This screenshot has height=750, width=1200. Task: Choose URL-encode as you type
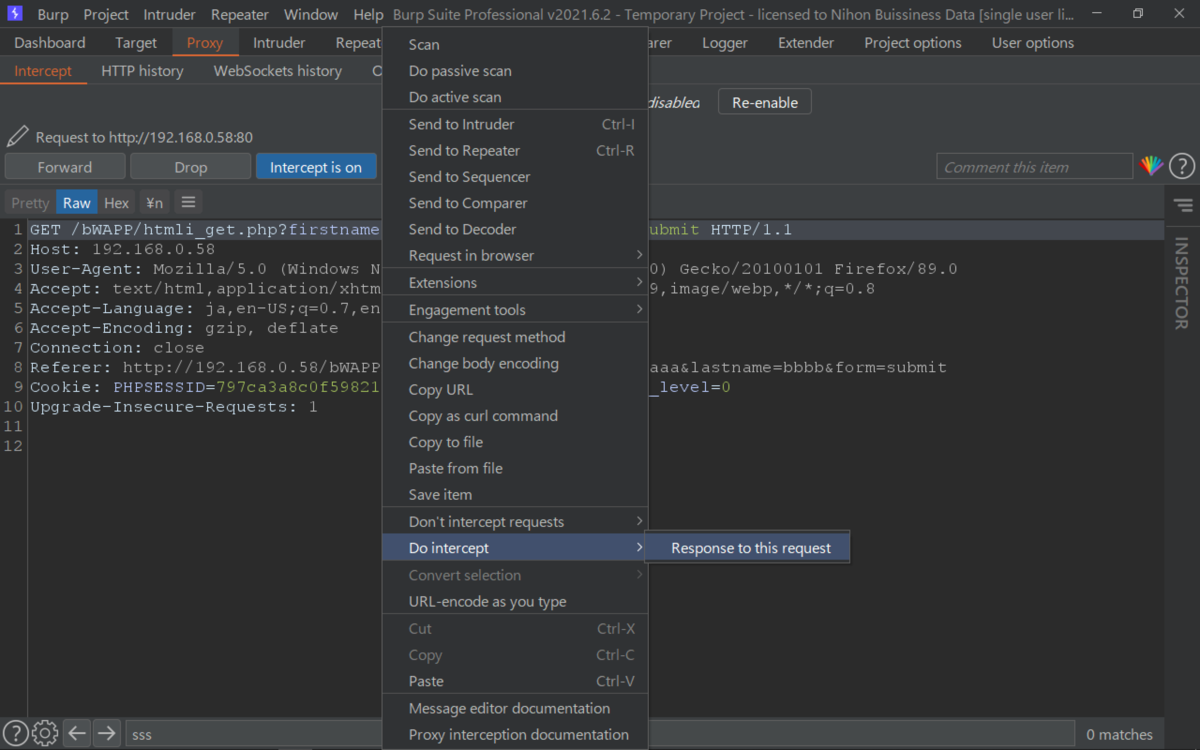pyautogui.click(x=515, y=601)
